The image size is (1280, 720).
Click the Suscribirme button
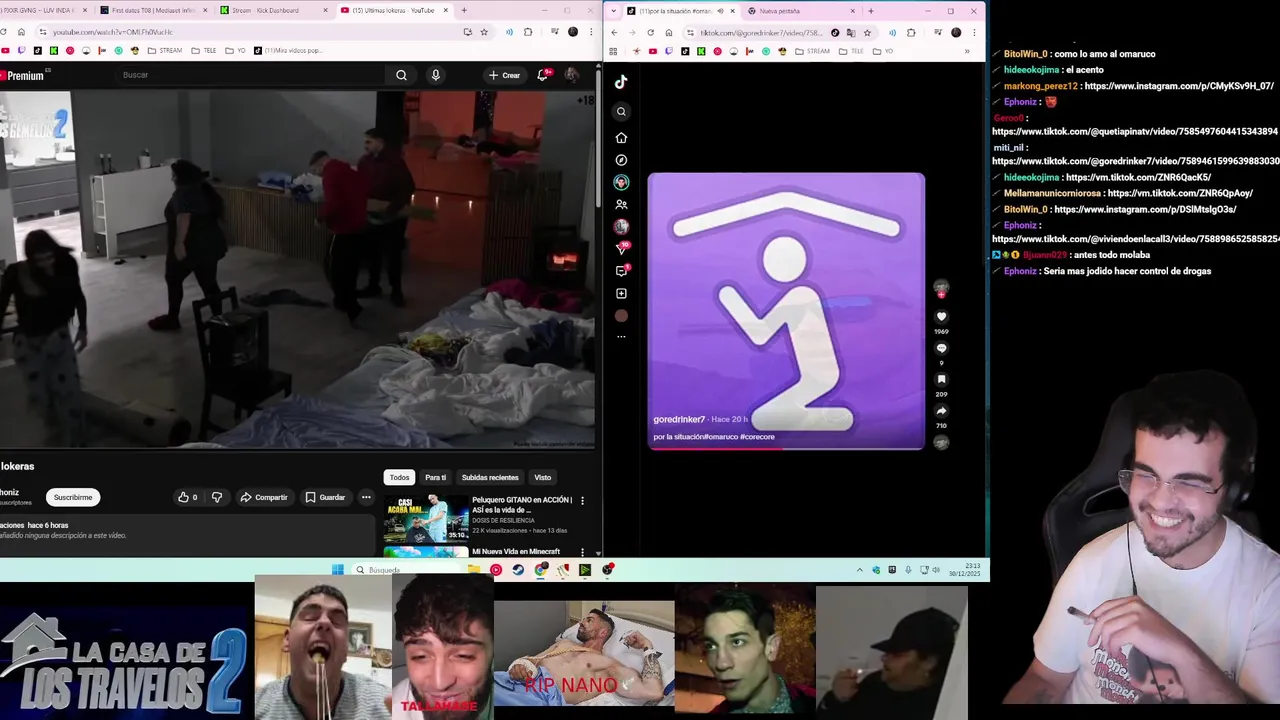click(73, 497)
